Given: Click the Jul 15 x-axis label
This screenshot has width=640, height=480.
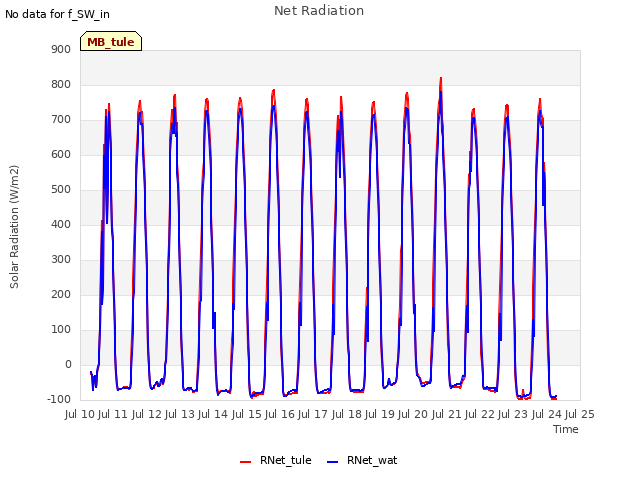Looking at the screenshot, I should tap(247, 414).
